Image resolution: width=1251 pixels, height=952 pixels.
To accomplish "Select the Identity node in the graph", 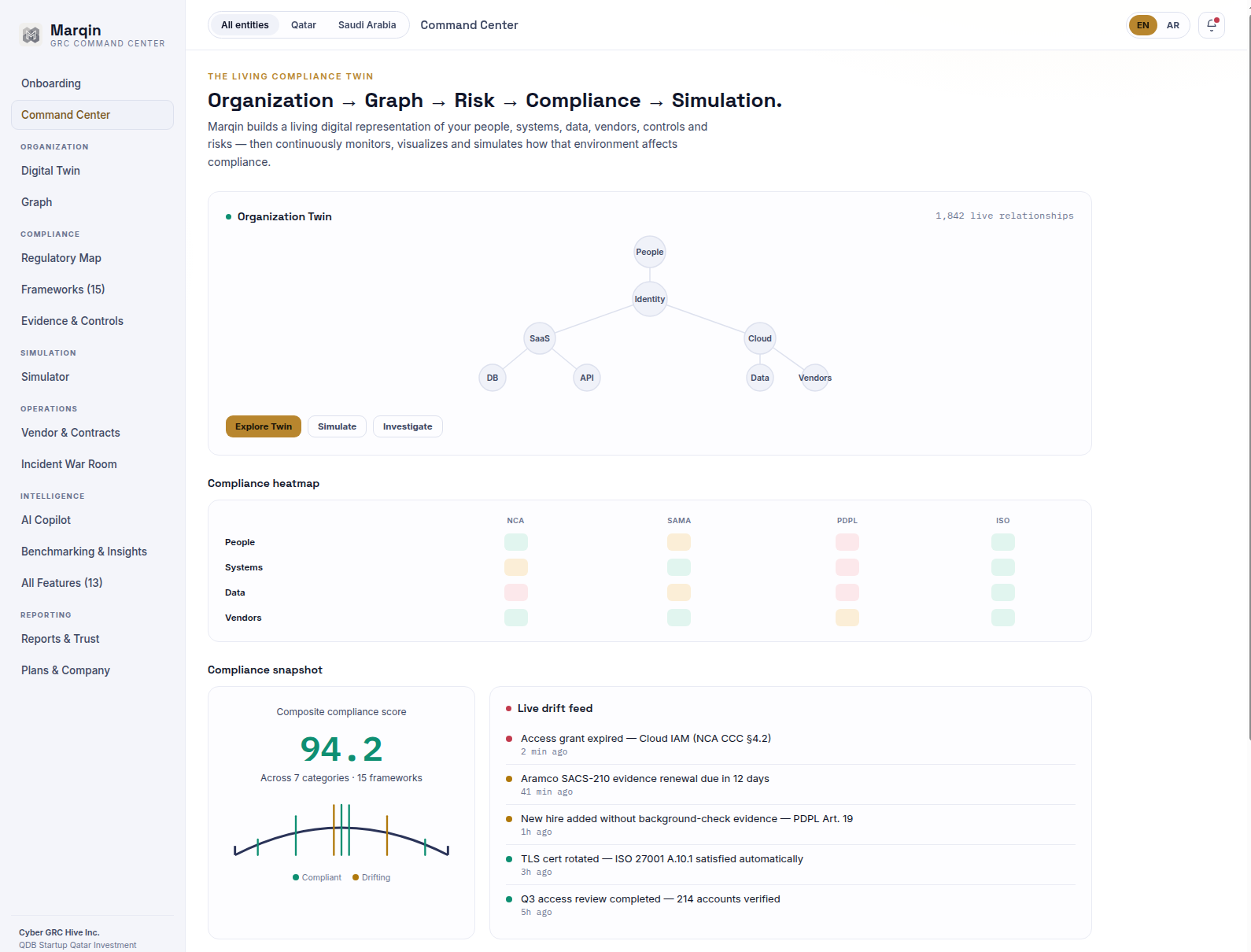I will 650,299.
